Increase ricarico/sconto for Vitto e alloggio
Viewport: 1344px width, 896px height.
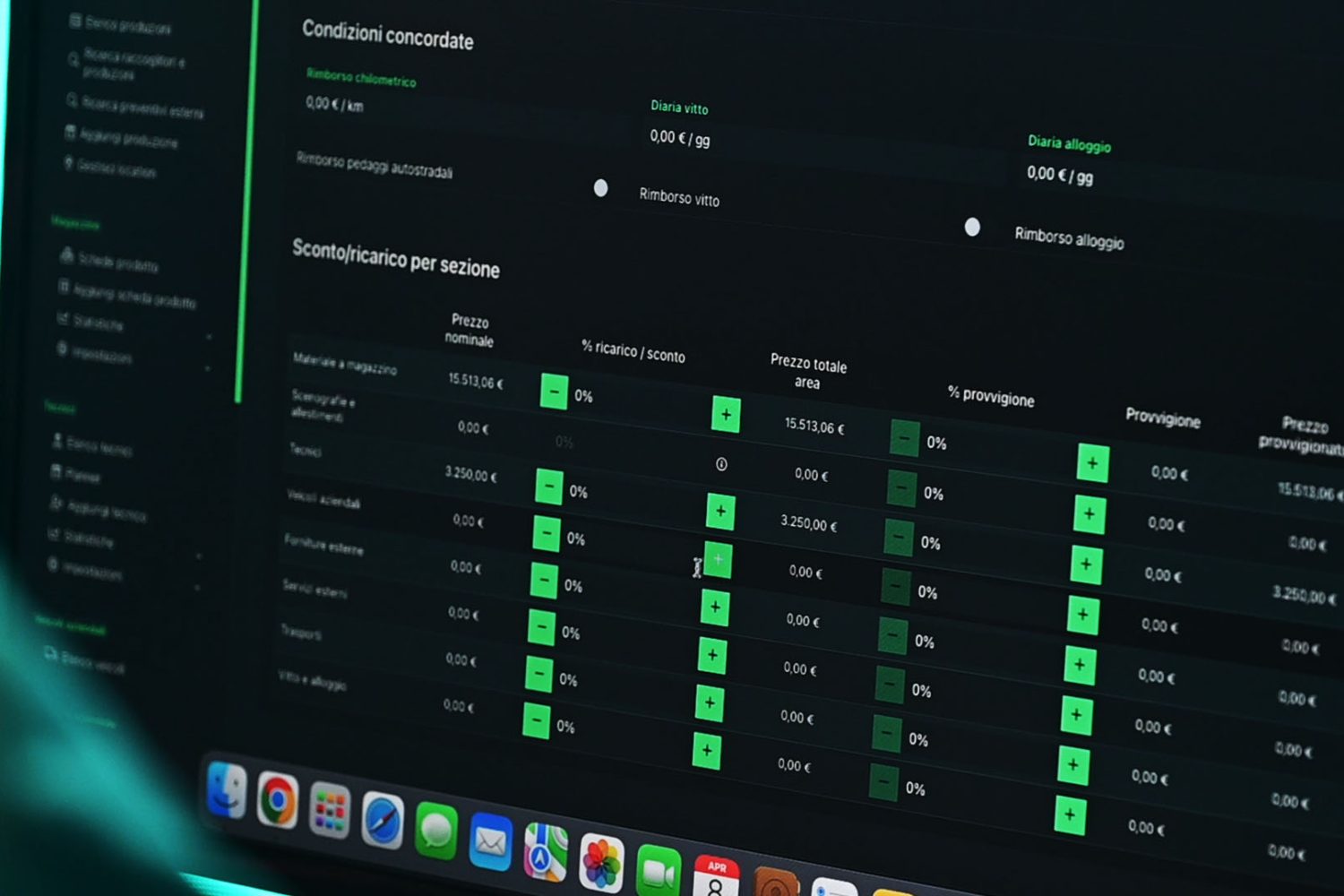[707, 751]
